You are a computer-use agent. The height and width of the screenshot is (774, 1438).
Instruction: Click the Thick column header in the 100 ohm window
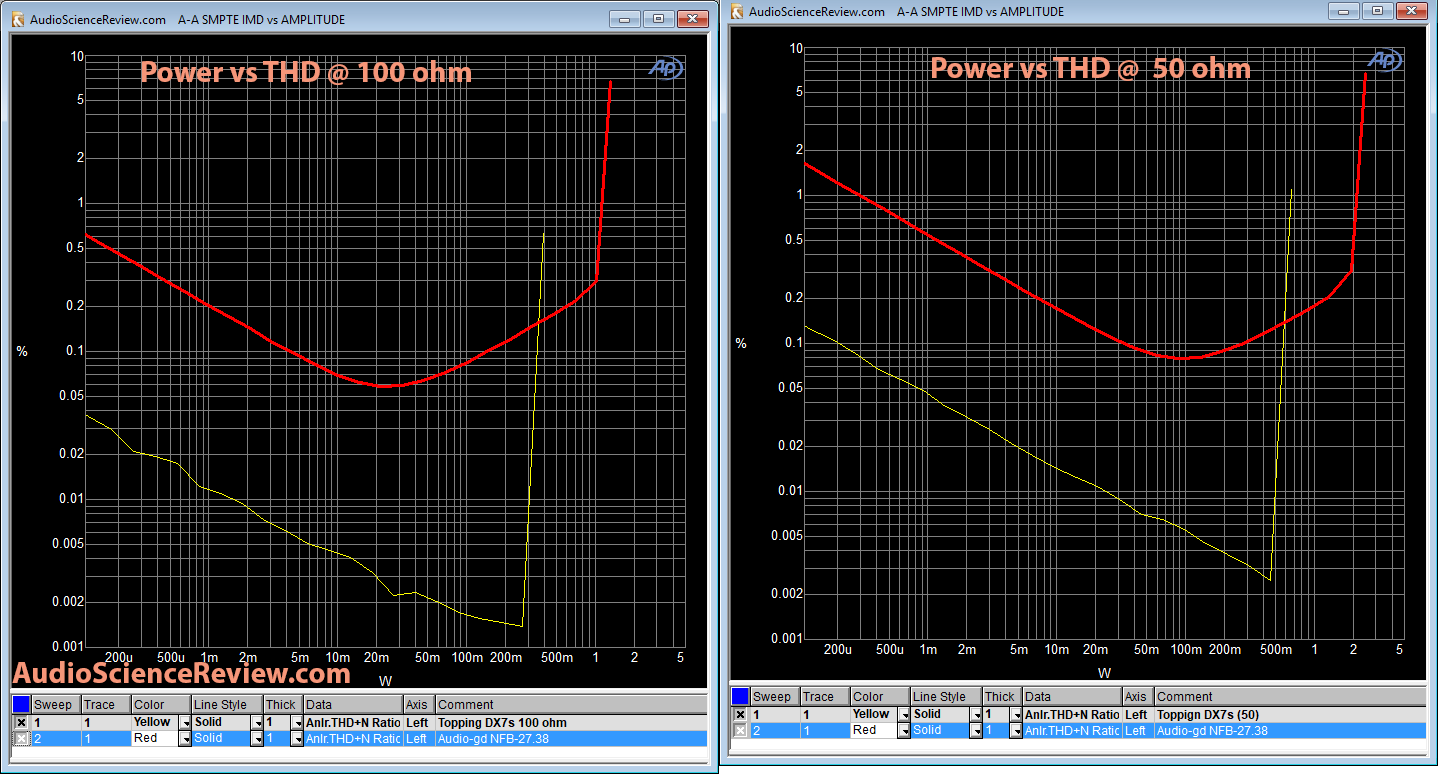(x=283, y=704)
